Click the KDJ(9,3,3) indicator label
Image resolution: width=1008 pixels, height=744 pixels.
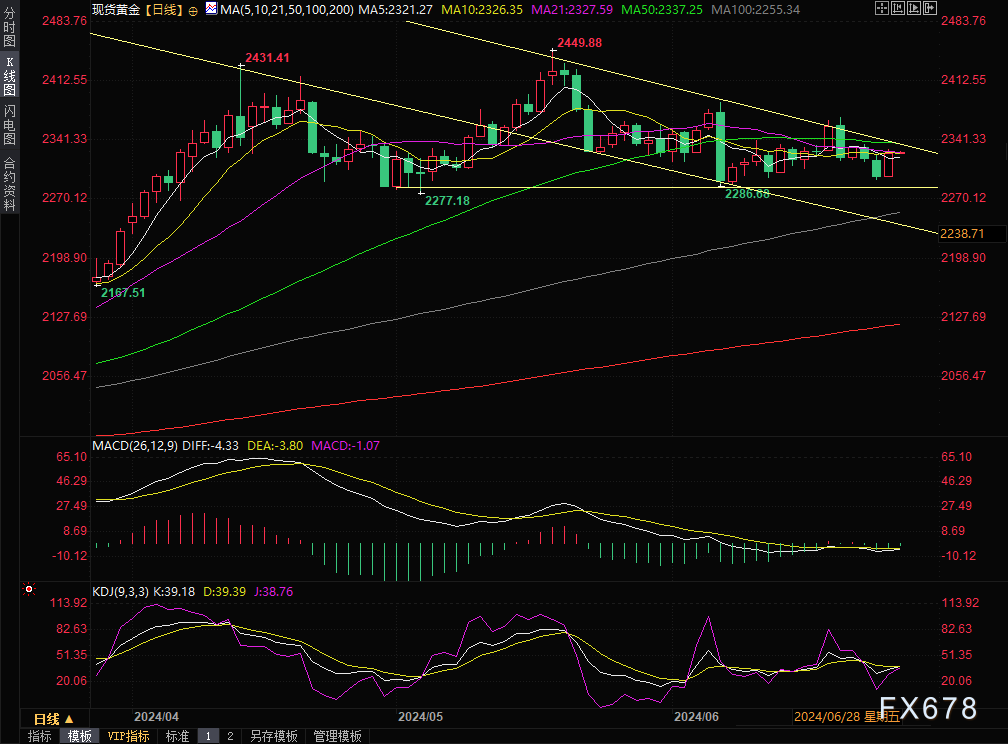click(120, 592)
